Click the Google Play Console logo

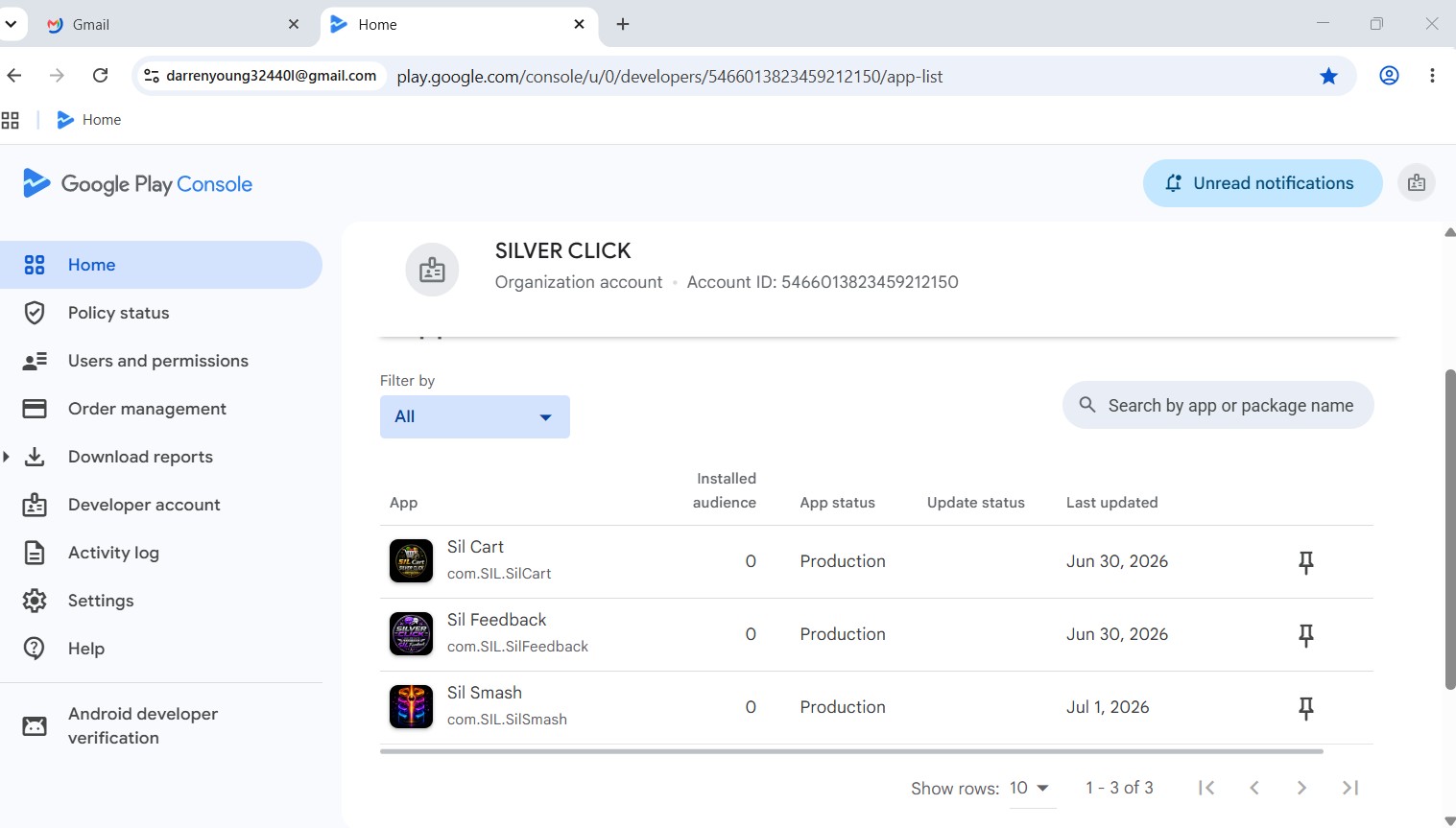point(137,183)
